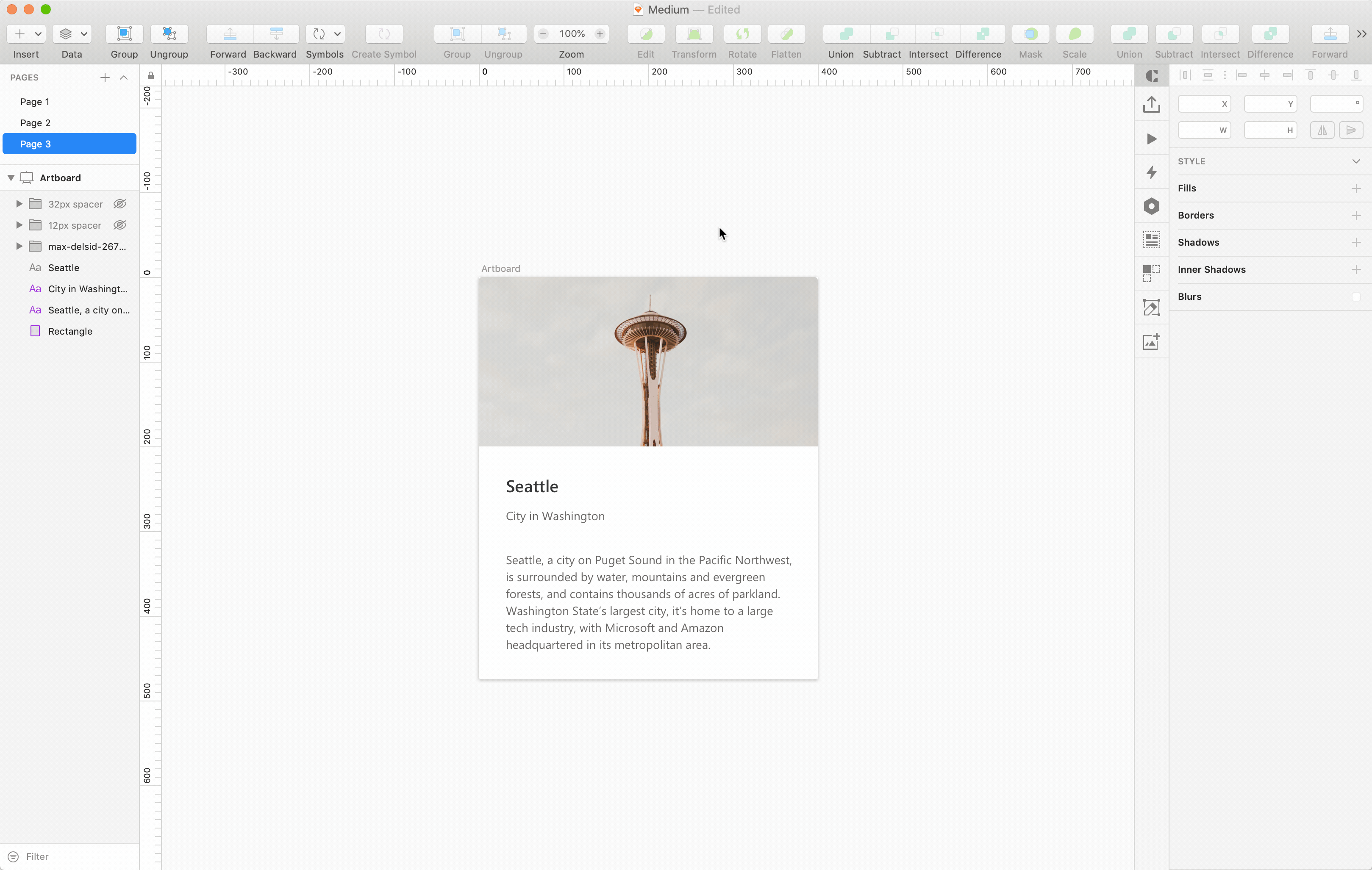Click the flip horizontal button in inspector
Viewport: 1372px width, 870px height.
[x=1322, y=130]
